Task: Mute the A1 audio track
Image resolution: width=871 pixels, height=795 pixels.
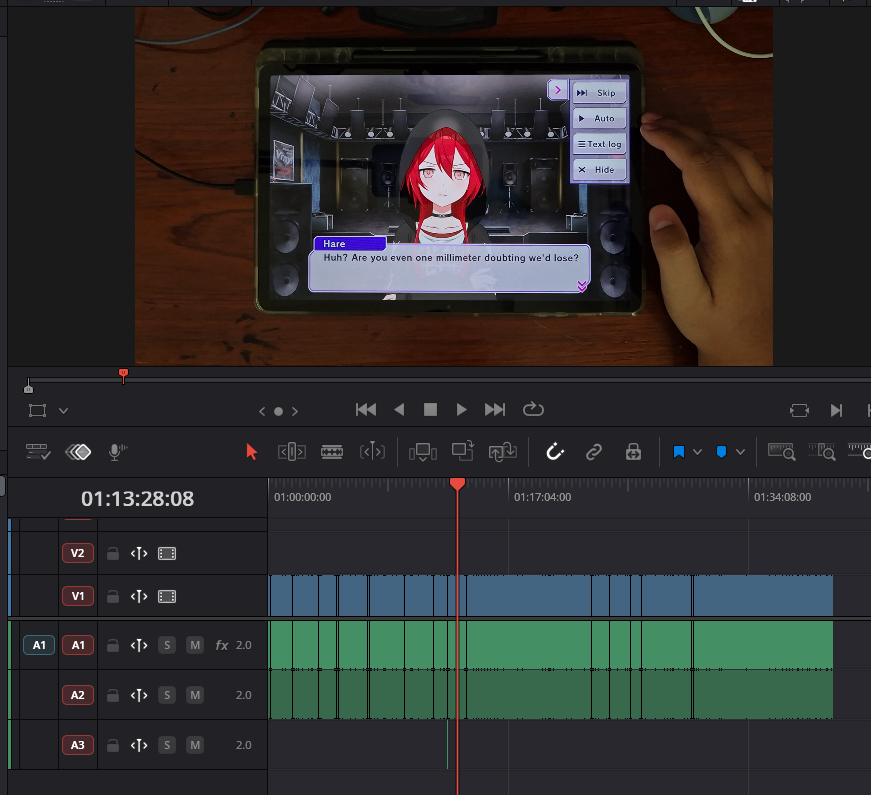Action: pyautogui.click(x=195, y=645)
